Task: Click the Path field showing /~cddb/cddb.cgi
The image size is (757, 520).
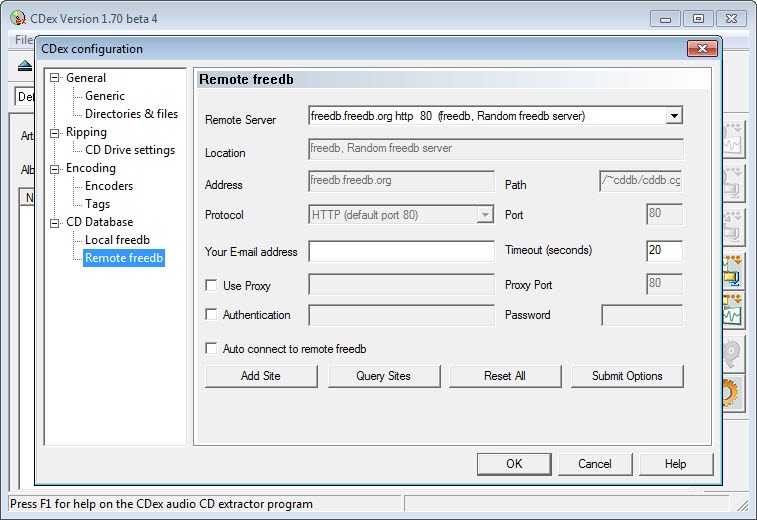Action: 641,181
